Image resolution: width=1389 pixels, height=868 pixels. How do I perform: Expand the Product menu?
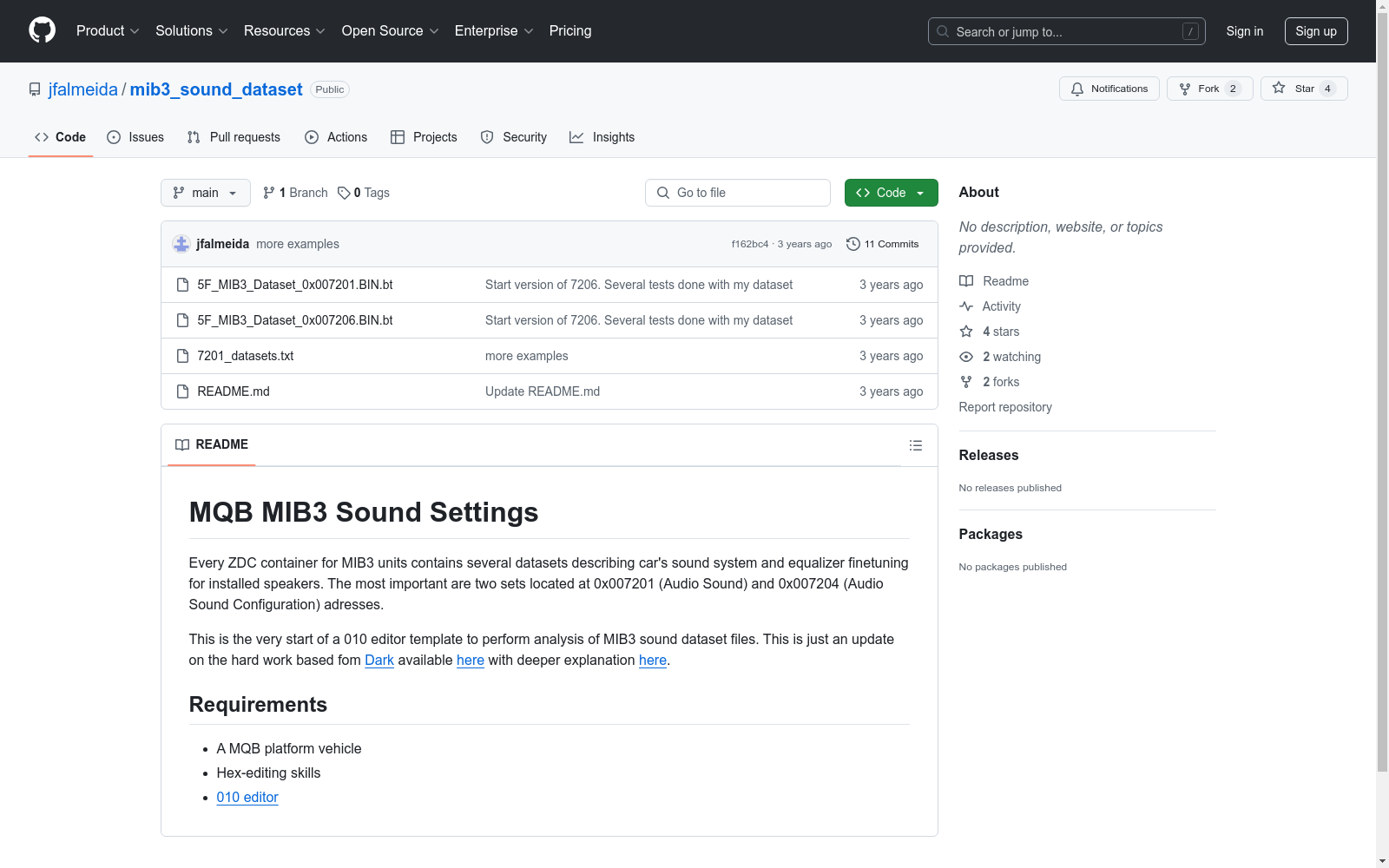pos(108,30)
